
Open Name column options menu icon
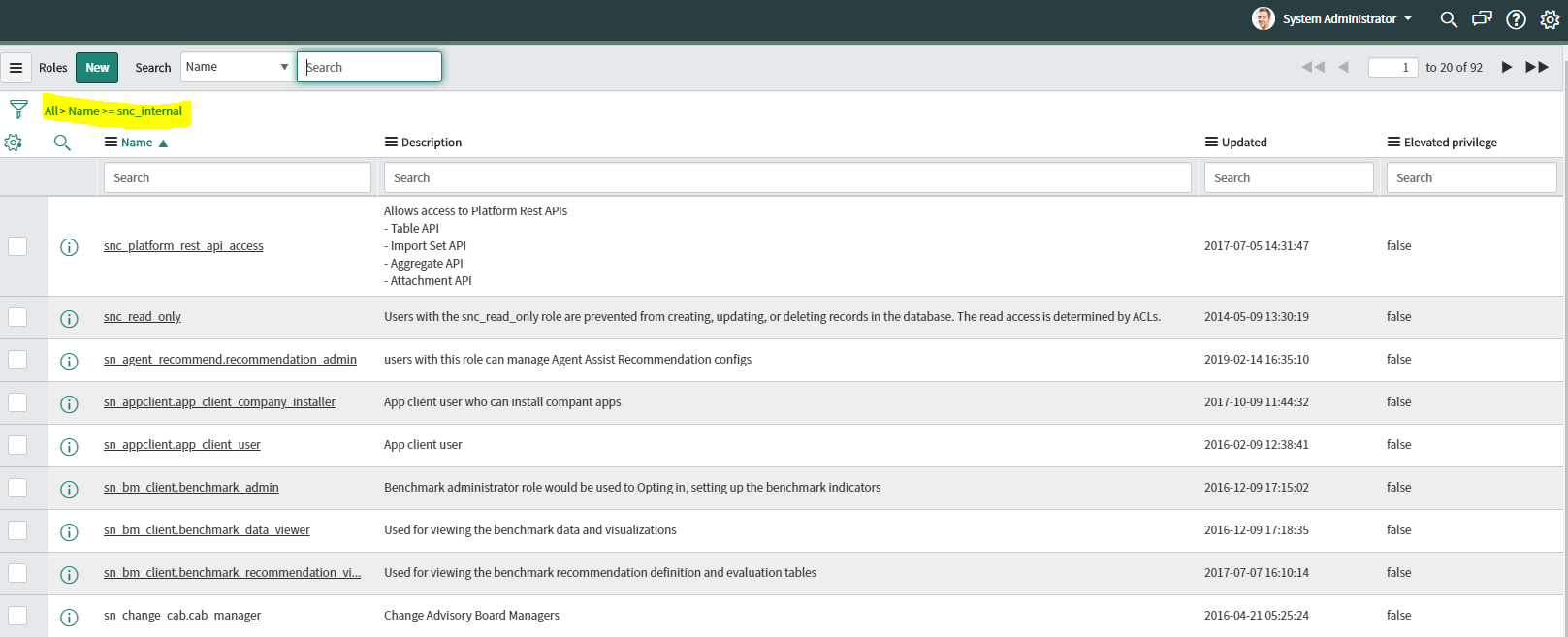point(111,142)
